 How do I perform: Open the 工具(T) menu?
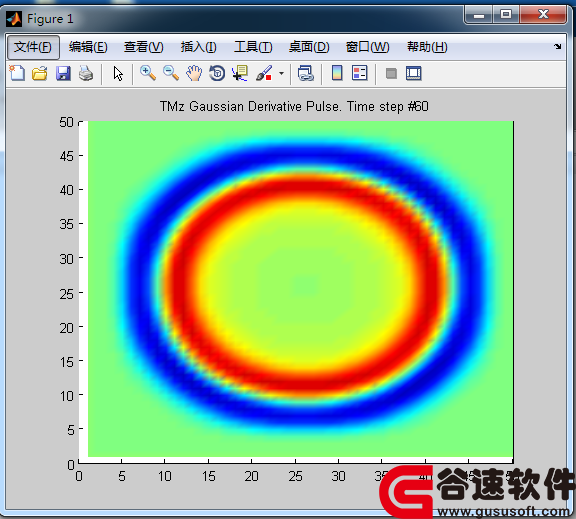tap(253, 47)
